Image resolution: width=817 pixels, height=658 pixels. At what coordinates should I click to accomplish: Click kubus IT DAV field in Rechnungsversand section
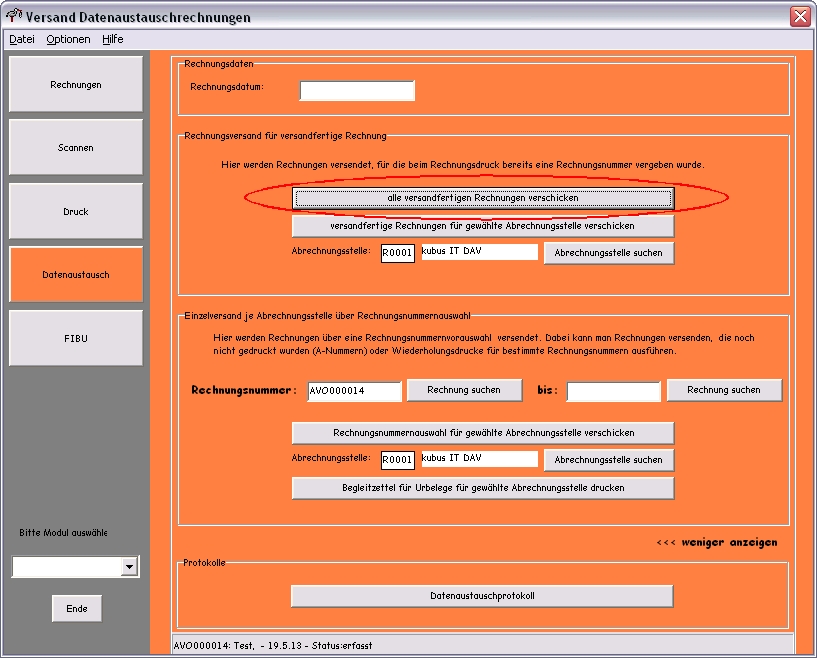tap(479, 252)
